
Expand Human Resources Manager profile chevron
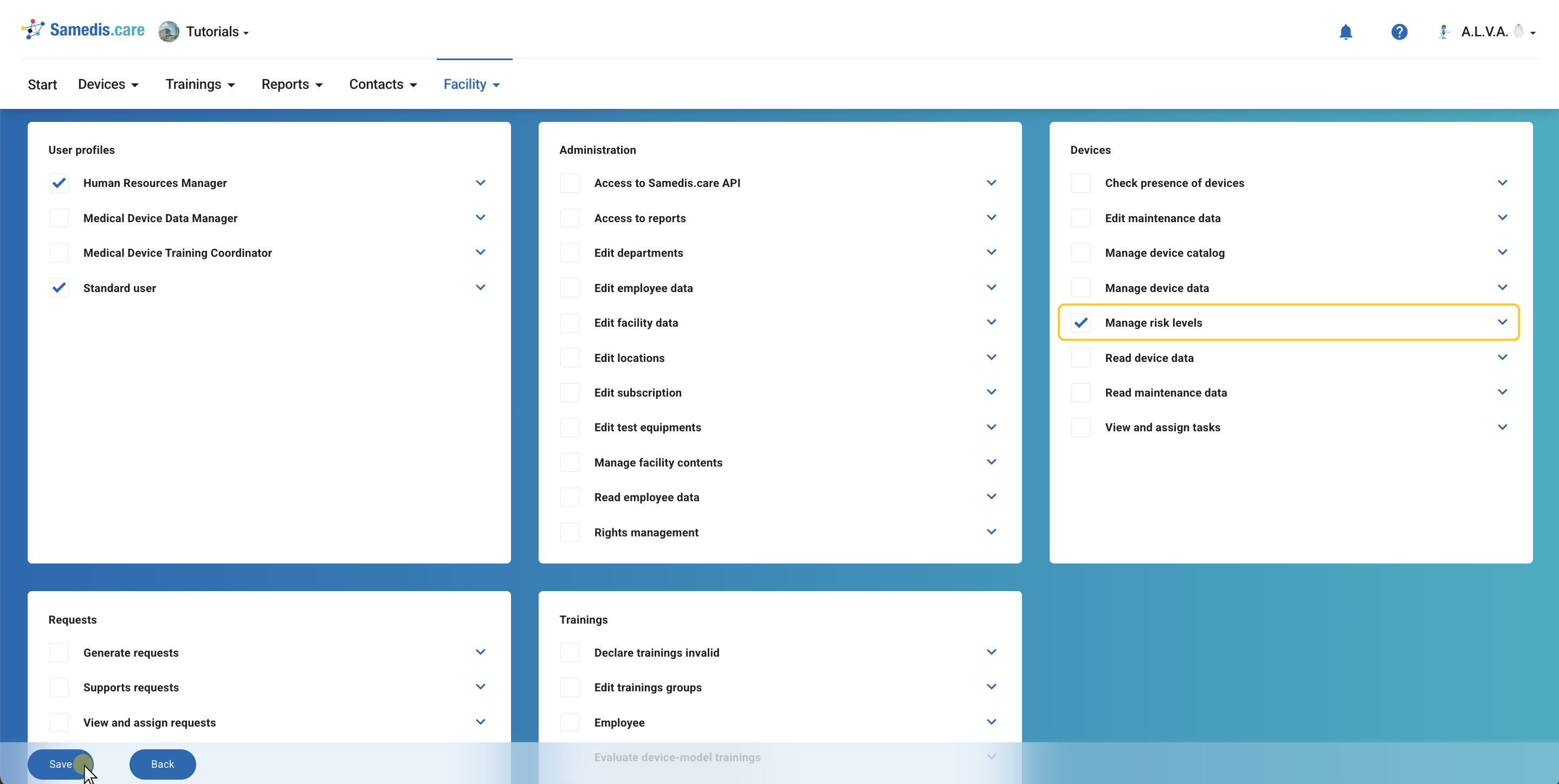[481, 183]
